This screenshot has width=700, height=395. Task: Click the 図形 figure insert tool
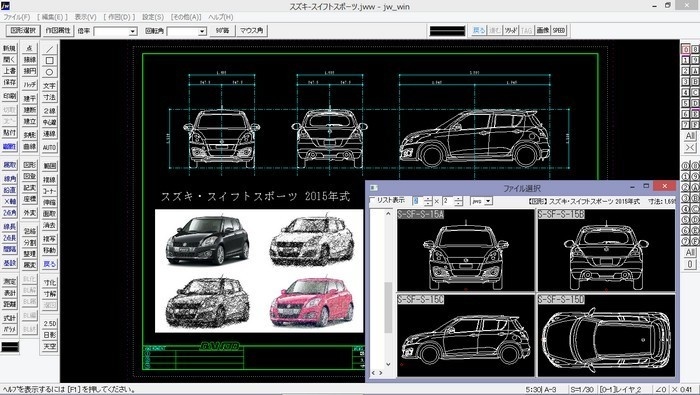pos(29,165)
